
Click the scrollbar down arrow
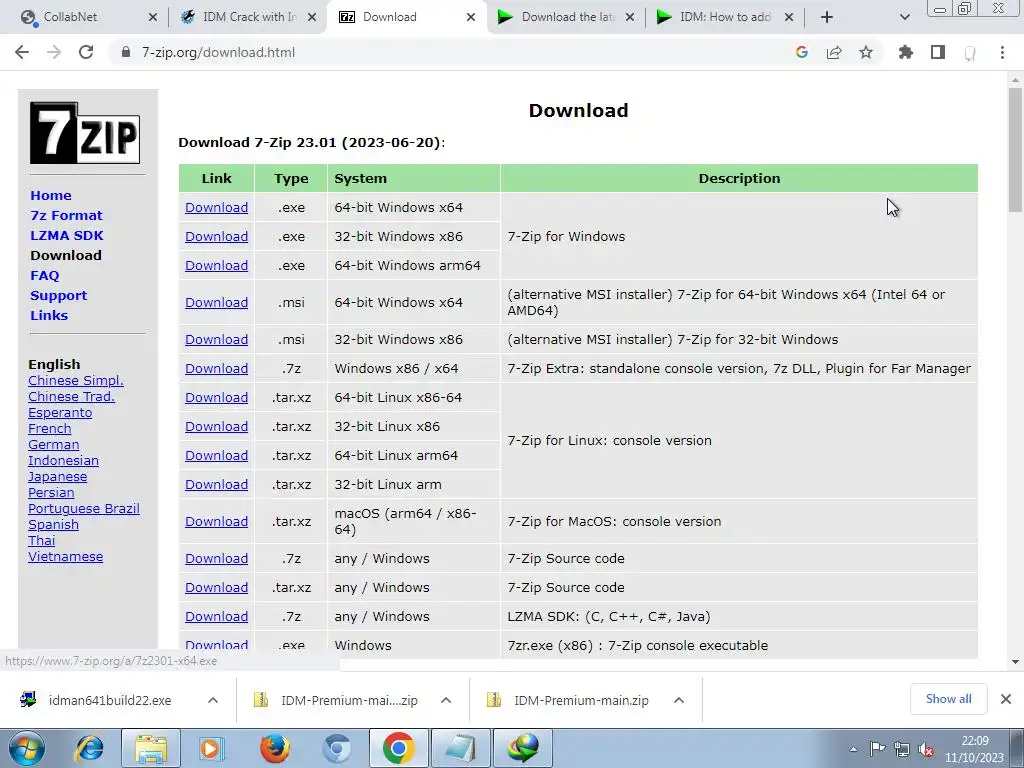point(1015,662)
